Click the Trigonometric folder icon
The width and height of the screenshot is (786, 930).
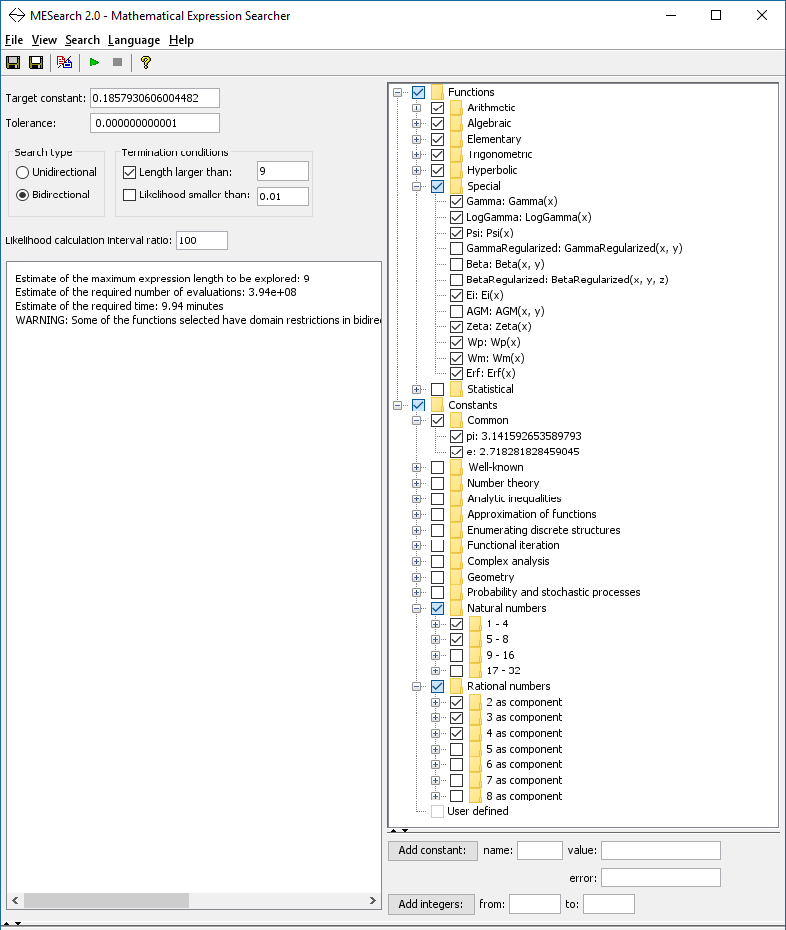click(457, 155)
